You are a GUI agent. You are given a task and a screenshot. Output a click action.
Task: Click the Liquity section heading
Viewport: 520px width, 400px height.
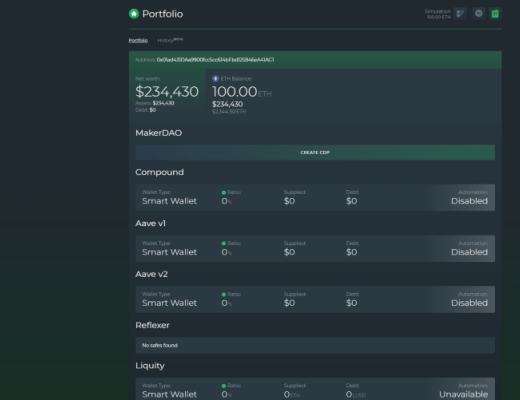point(150,366)
